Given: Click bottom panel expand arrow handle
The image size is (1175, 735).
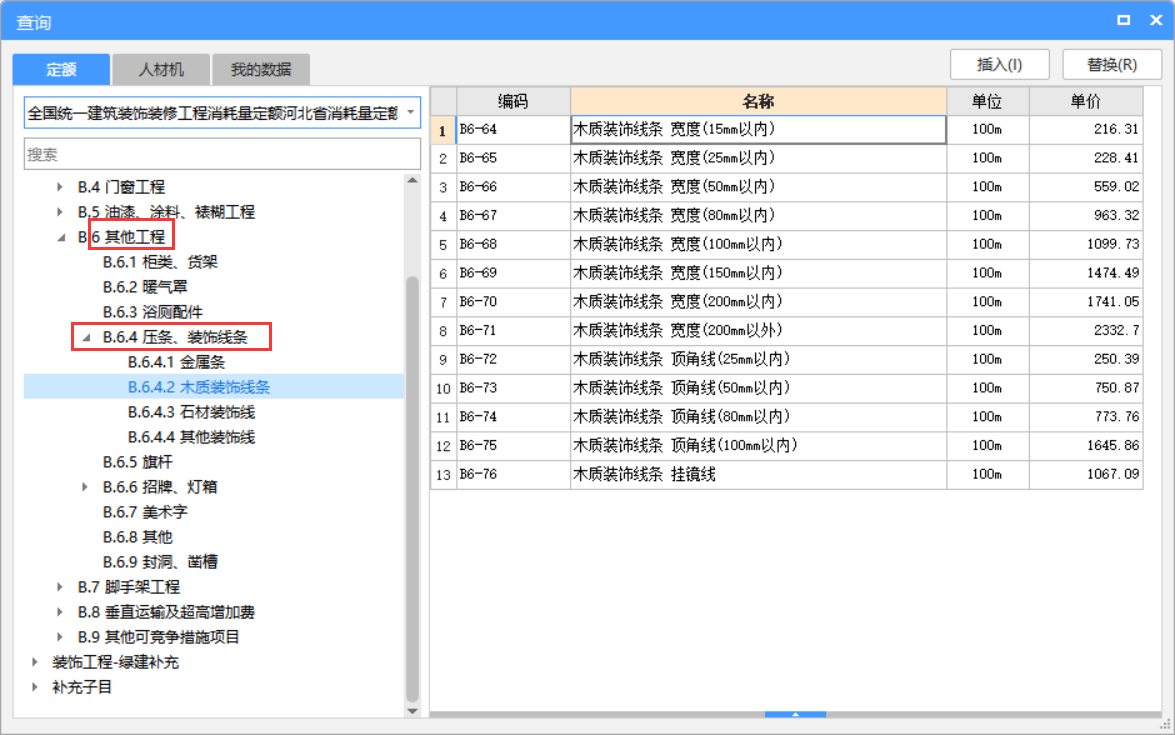Looking at the screenshot, I should click(x=795, y=714).
